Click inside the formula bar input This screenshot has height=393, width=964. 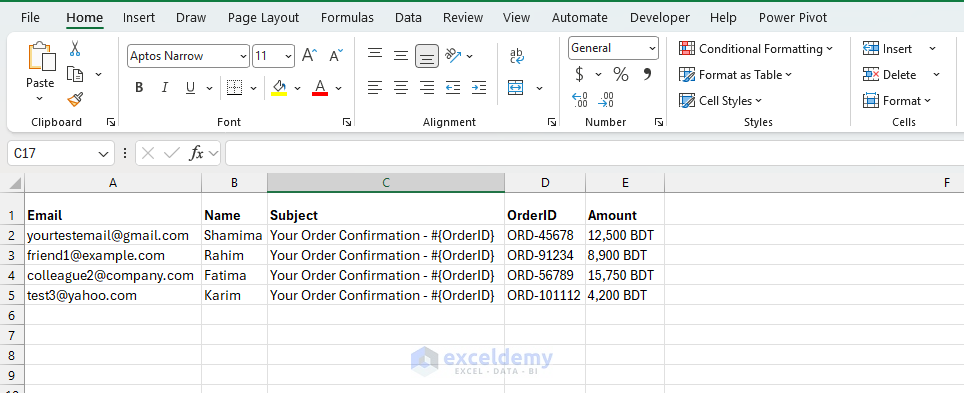coord(594,153)
